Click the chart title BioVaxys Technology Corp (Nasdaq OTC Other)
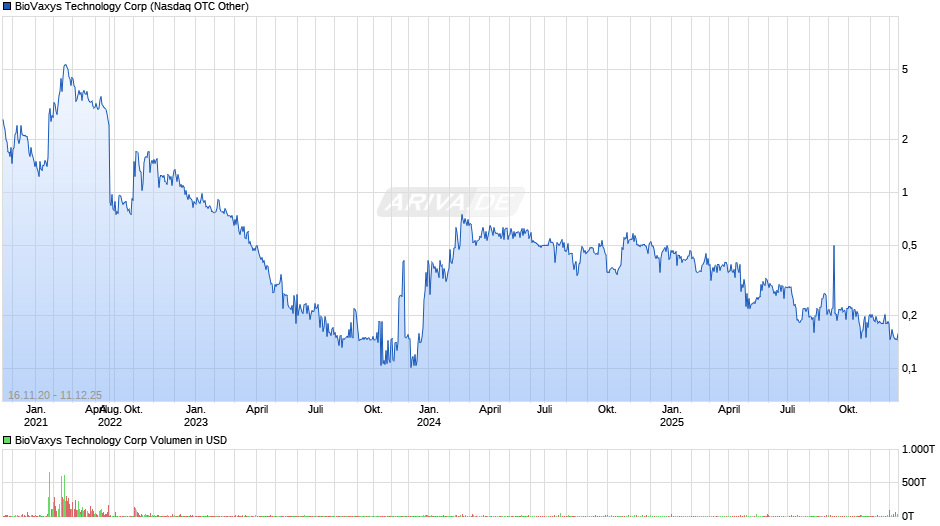Viewport: 940px width, 526px height. coord(132,7)
